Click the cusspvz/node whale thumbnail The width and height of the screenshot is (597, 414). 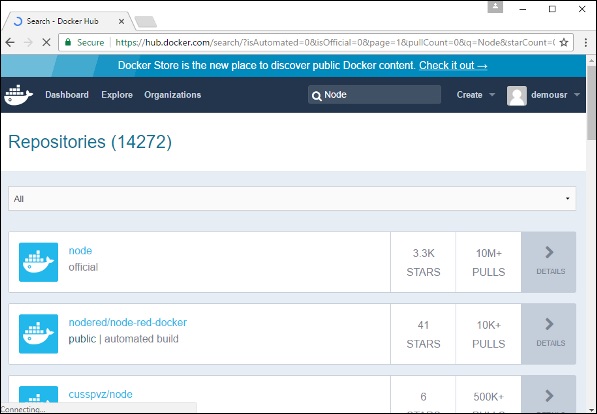coord(38,395)
